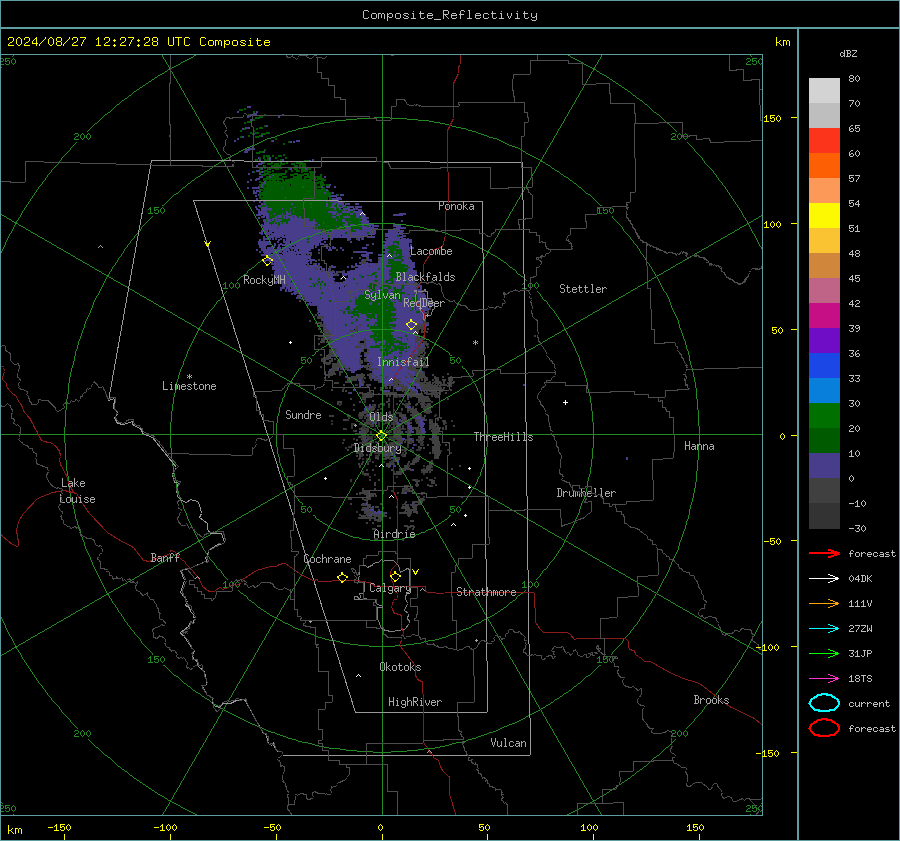
Task: Click the Lake Louise label
Action: [x=77, y=491]
